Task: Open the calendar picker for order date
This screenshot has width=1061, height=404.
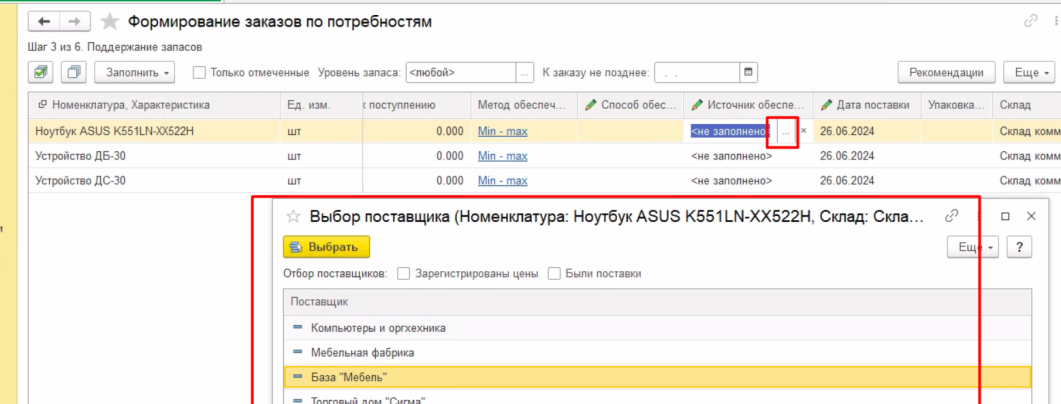Action: coord(748,72)
